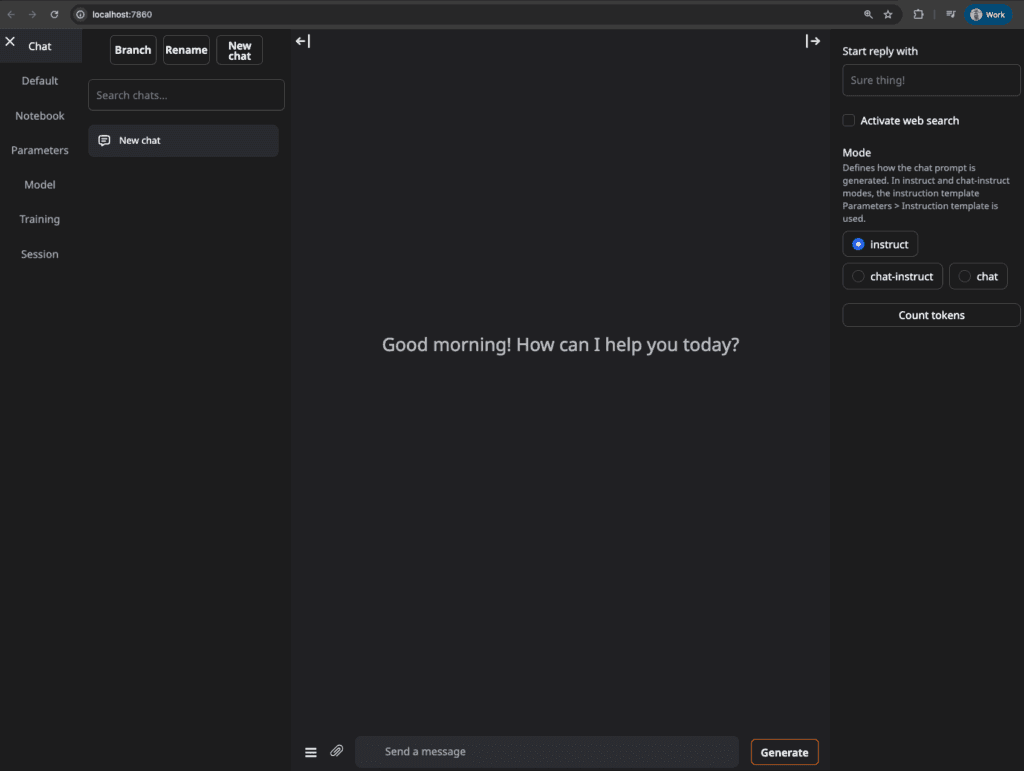This screenshot has width=1024, height=771.
Task: Select the instruct mode radio button
Action: (x=858, y=245)
